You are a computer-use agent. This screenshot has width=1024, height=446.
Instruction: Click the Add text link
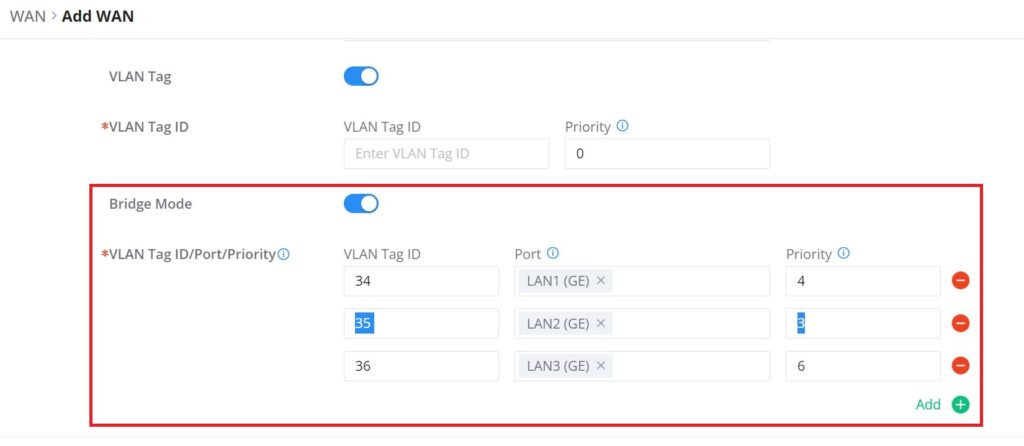[x=928, y=405]
